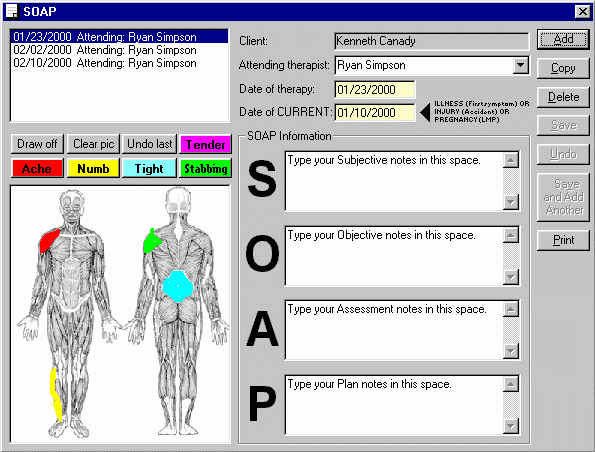This screenshot has height=452, width=595.
Task: Select the 02/02/2000 session entry
Action: pos(119,50)
